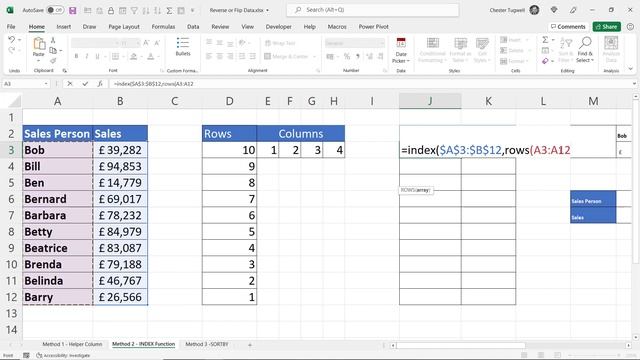Open Sort & Filter menu
Image resolution: width=640 pixels, height=360 pixels.
(x=566, y=49)
